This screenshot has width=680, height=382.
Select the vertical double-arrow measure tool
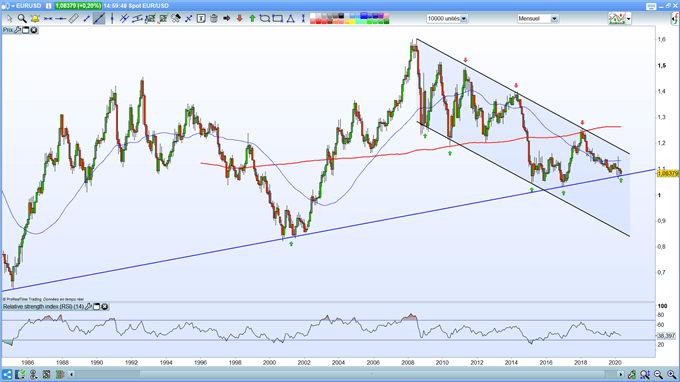[303, 19]
